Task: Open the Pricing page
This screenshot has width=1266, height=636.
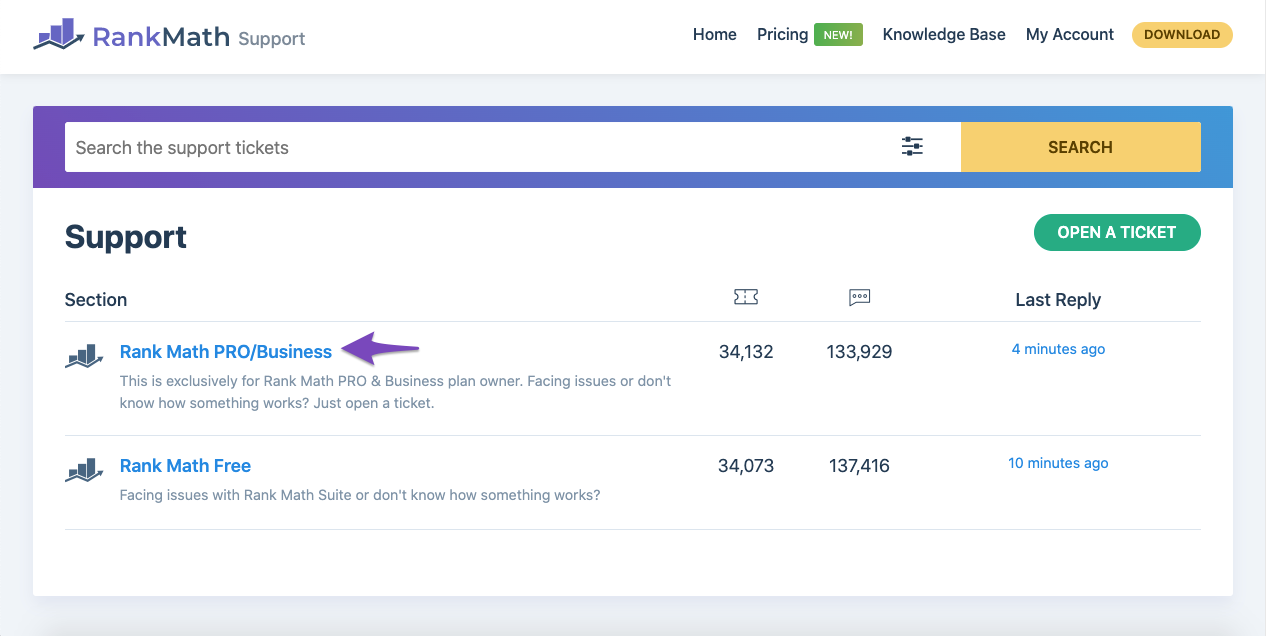Action: (783, 35)
